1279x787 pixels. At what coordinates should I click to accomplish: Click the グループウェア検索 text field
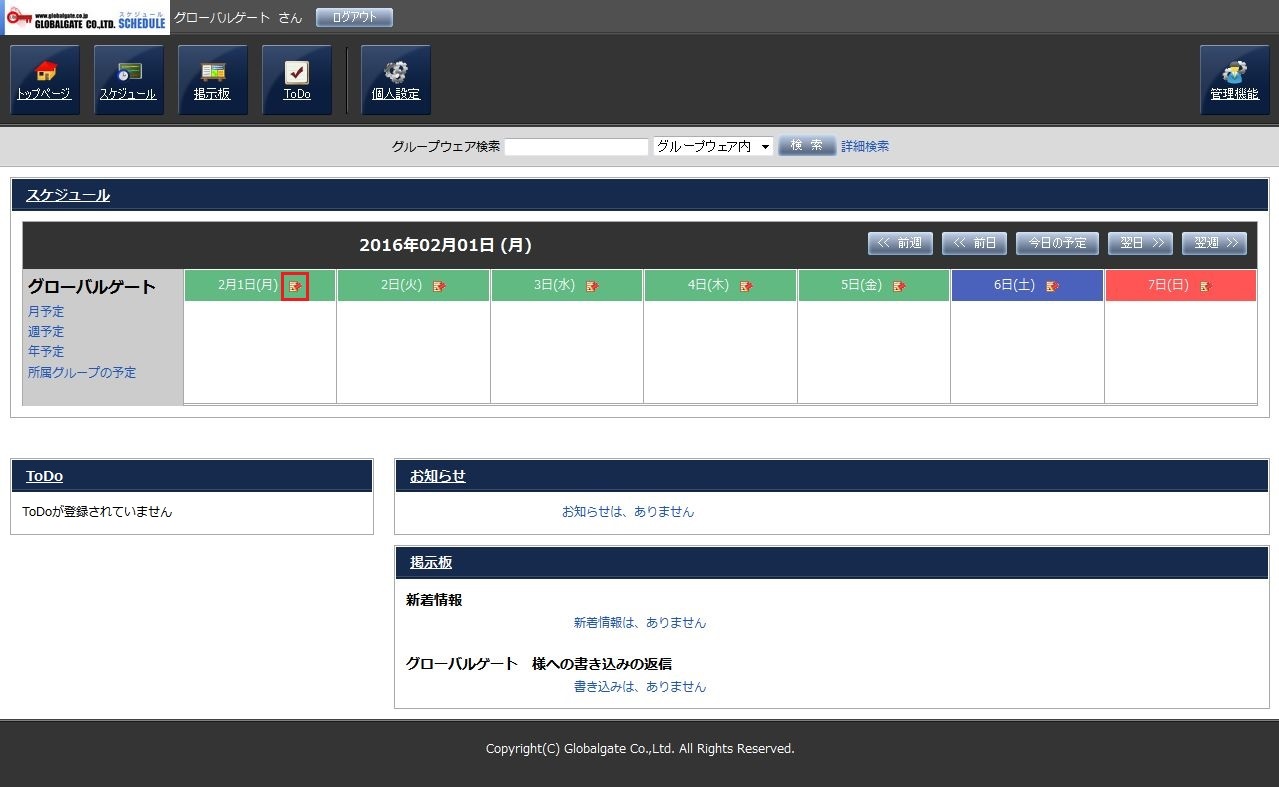pos(576,147)
